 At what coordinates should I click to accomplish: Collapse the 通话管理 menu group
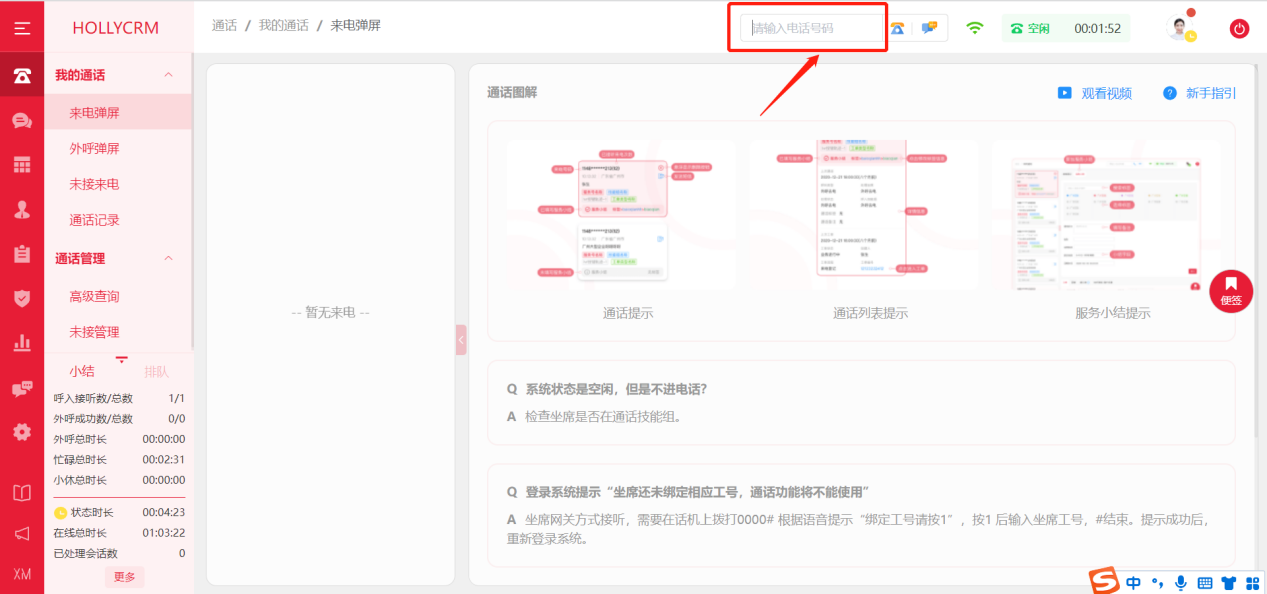coord(168,258)
